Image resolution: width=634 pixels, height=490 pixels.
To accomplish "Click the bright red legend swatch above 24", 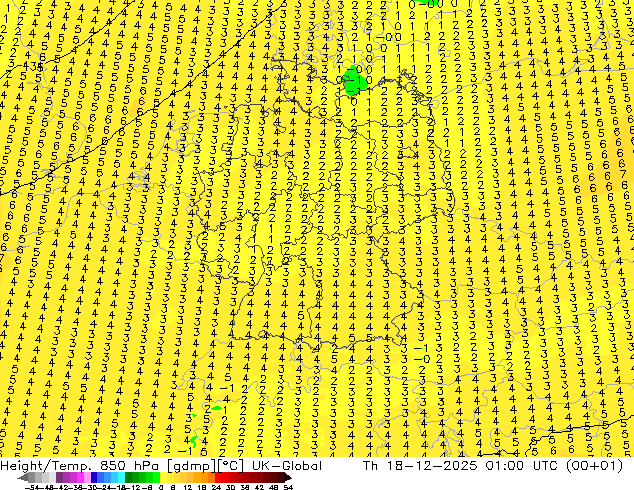I will pyautogui.click(x=218, y=478).
